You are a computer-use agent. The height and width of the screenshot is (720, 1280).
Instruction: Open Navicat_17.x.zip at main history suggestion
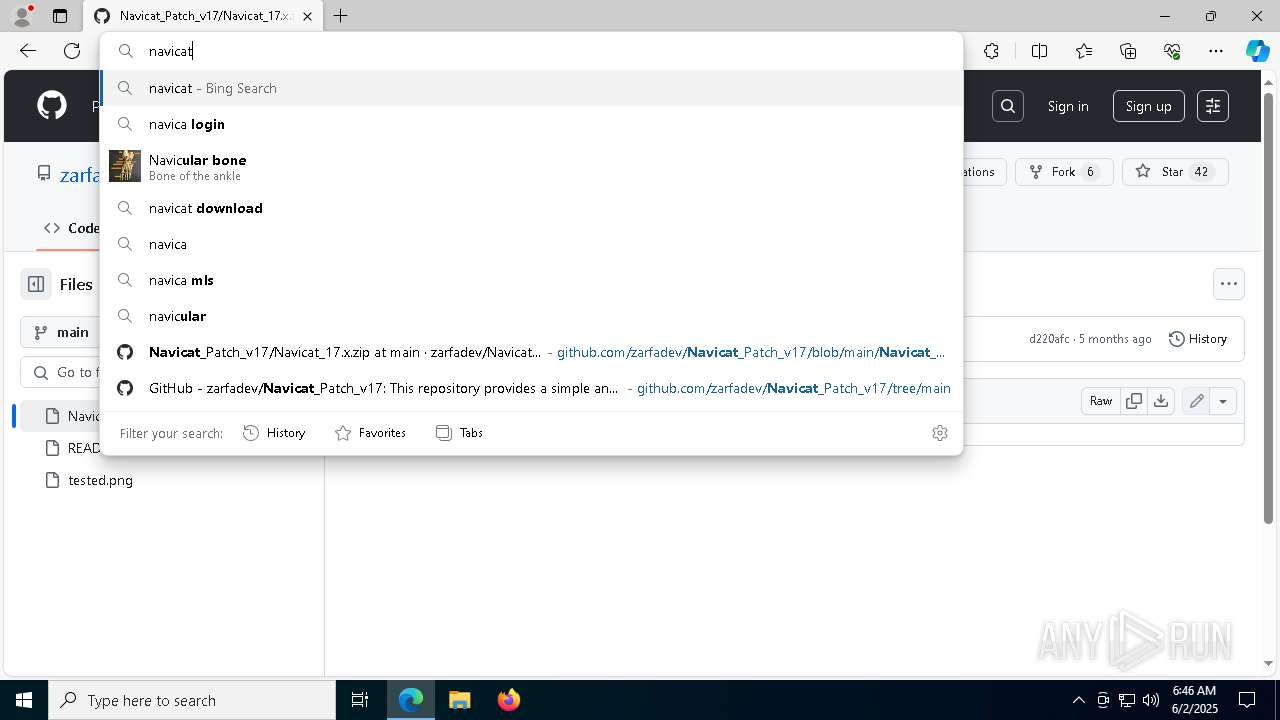pyautogui.click(x=531, y=352)
